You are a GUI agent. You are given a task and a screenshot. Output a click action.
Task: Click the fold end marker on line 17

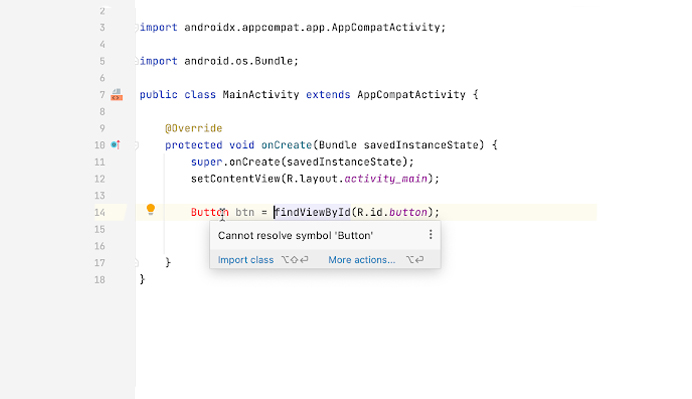coord(136,263)
